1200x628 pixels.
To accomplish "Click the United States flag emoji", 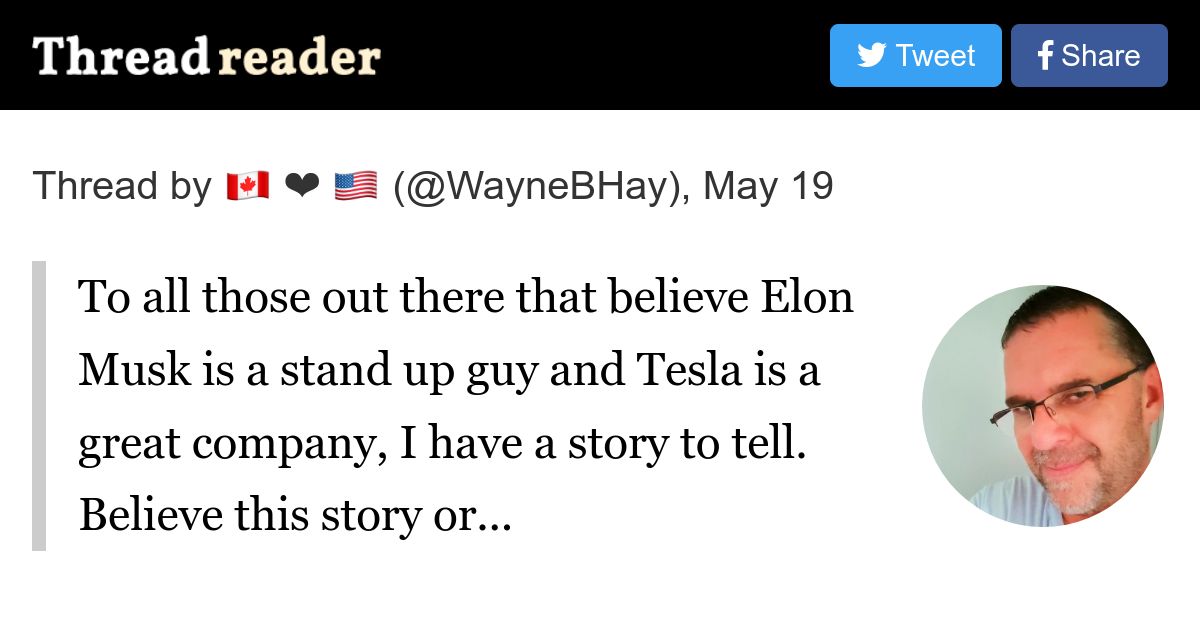I will (355, 186).
